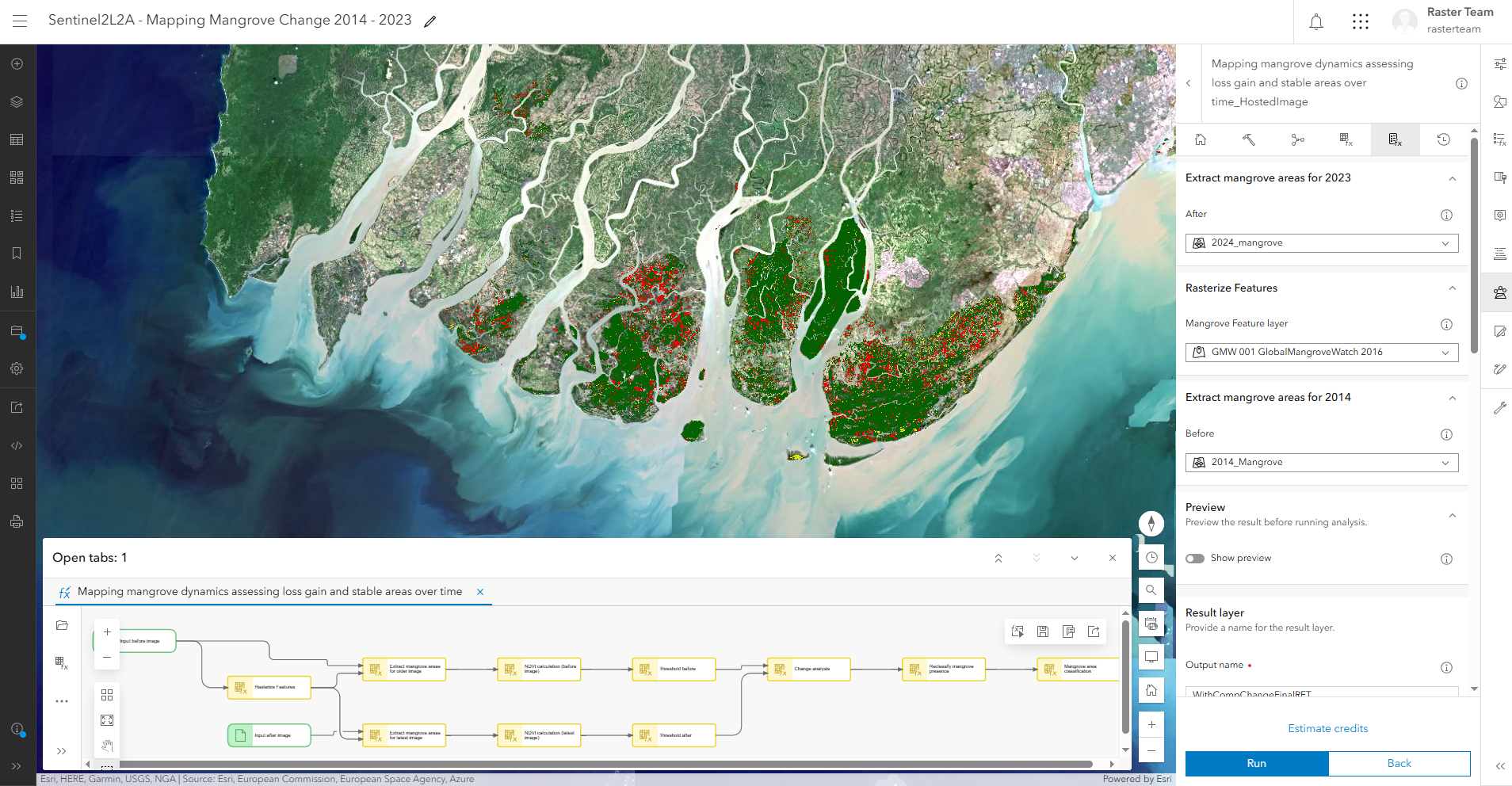The width and height of the screenshot is (1512, 786).
Task: Open the Tables panel in left sidebar
Action: (x=17, y=139)
